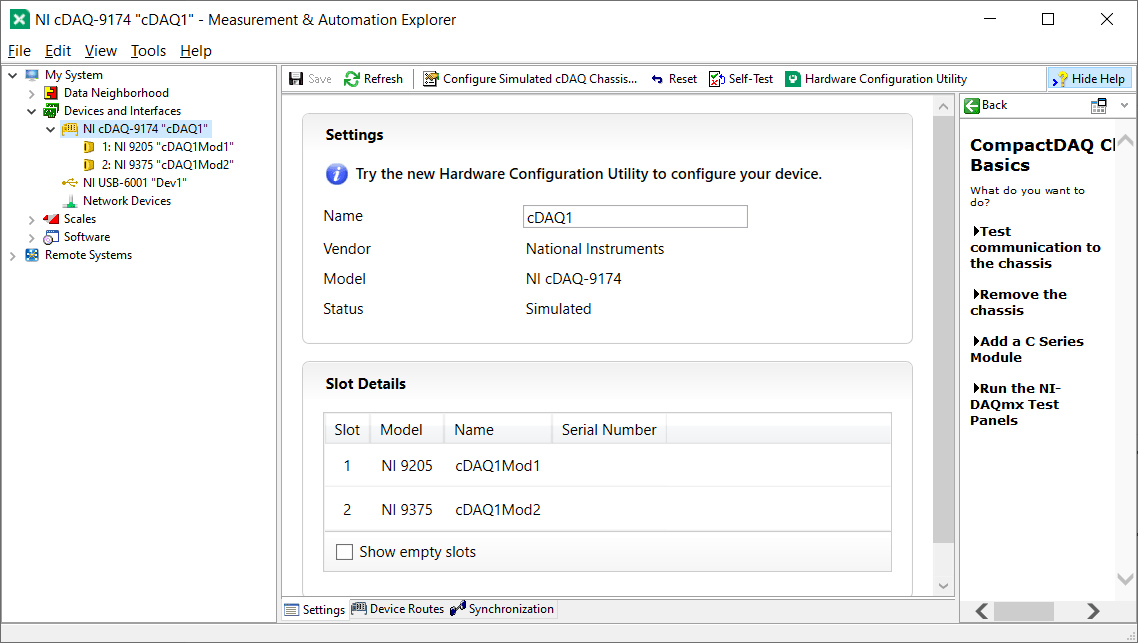This screenshot has width=1138, height=643.
Task: Open the Tools menu
Action: pos(147,50)
